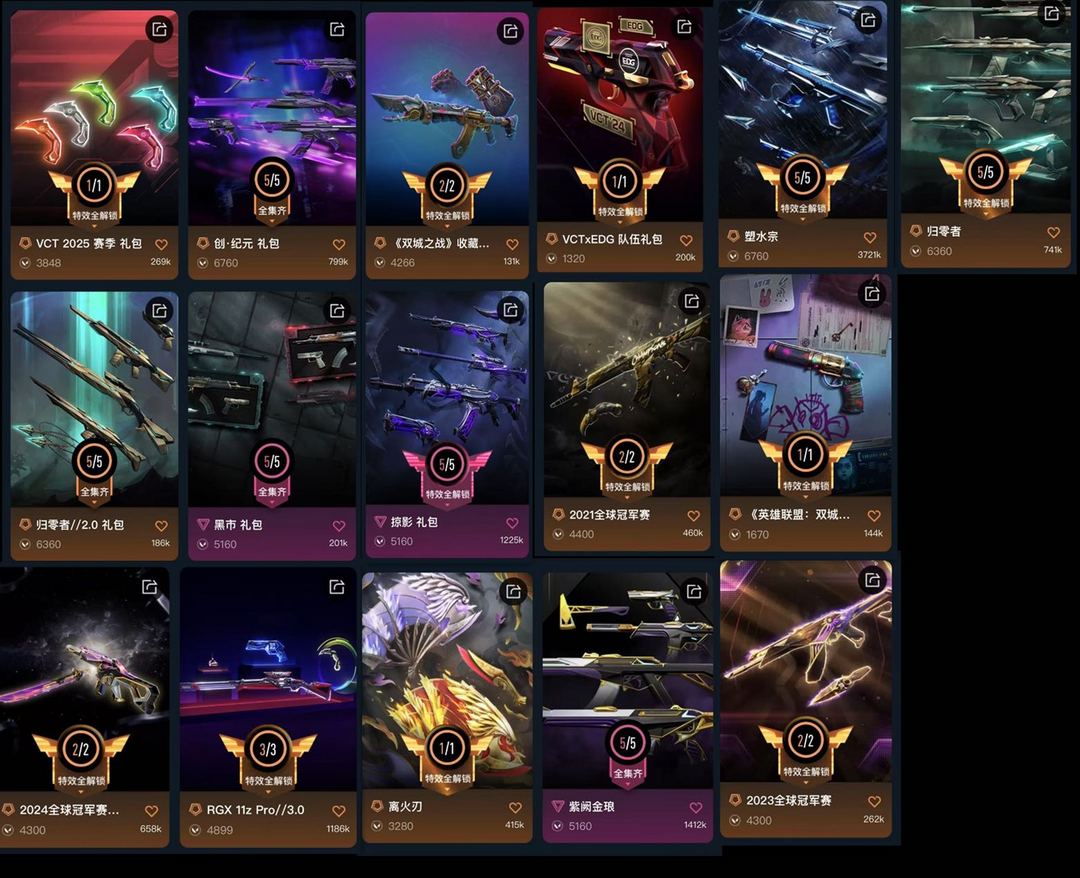Screen dimensions: 1080x878
Task: Favorite the VCTxEDG 队伍礼包 bundle
Action: tap(686, 240)
